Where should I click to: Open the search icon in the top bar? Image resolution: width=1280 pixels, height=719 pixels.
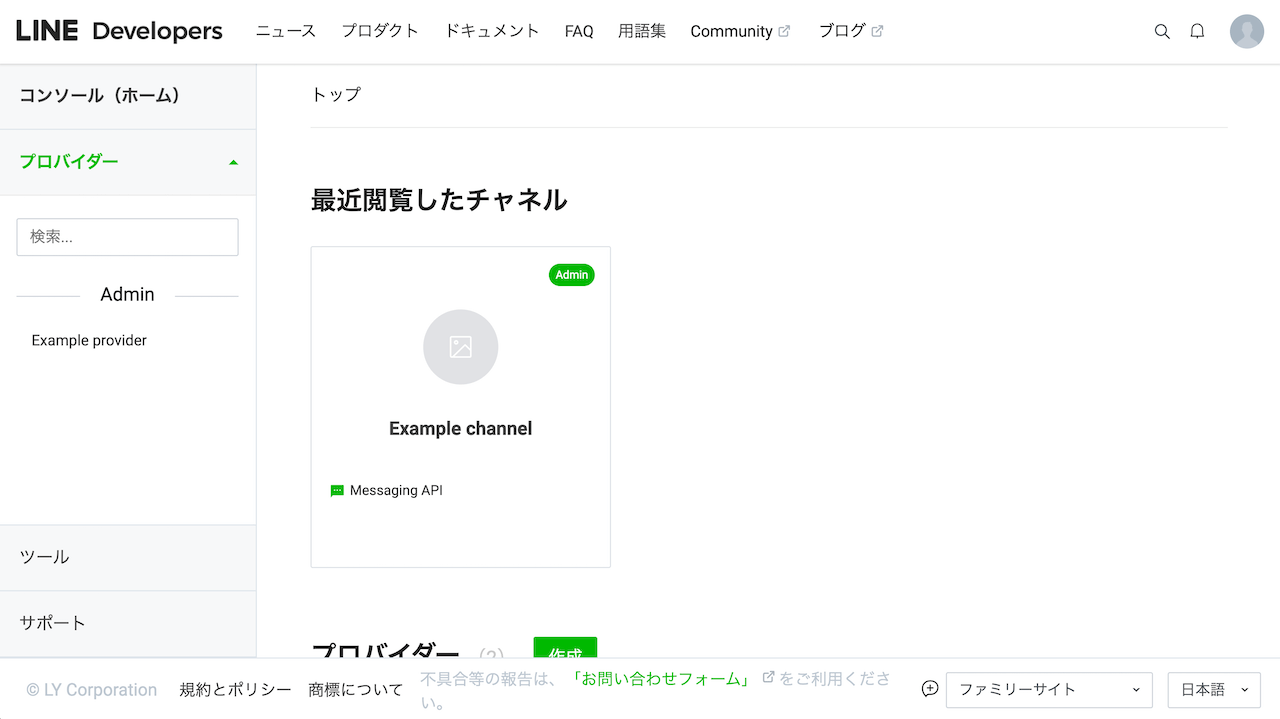pyautogui.click(x=1162, y=31)
